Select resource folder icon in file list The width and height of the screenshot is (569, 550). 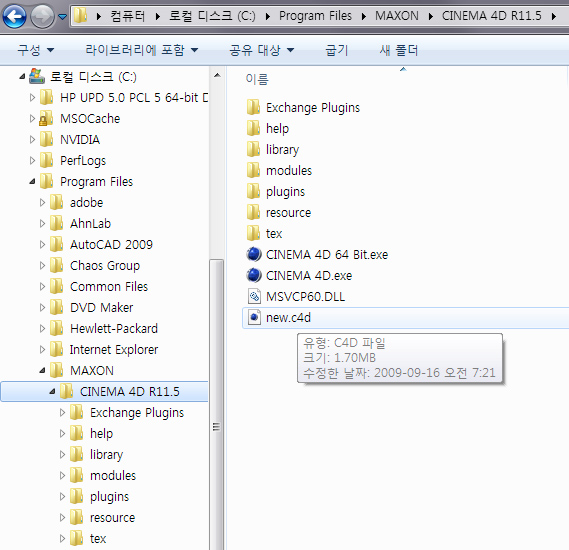[x=253, y=212]
